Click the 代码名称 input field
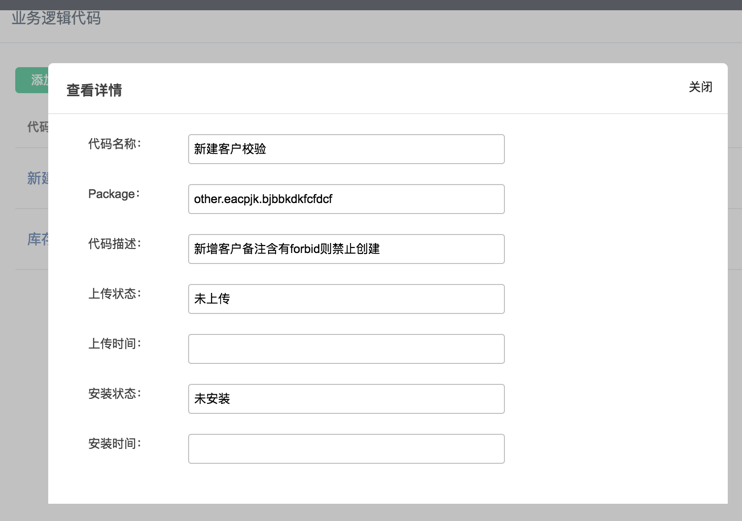742x521 pixels. [x=346, y=149]
